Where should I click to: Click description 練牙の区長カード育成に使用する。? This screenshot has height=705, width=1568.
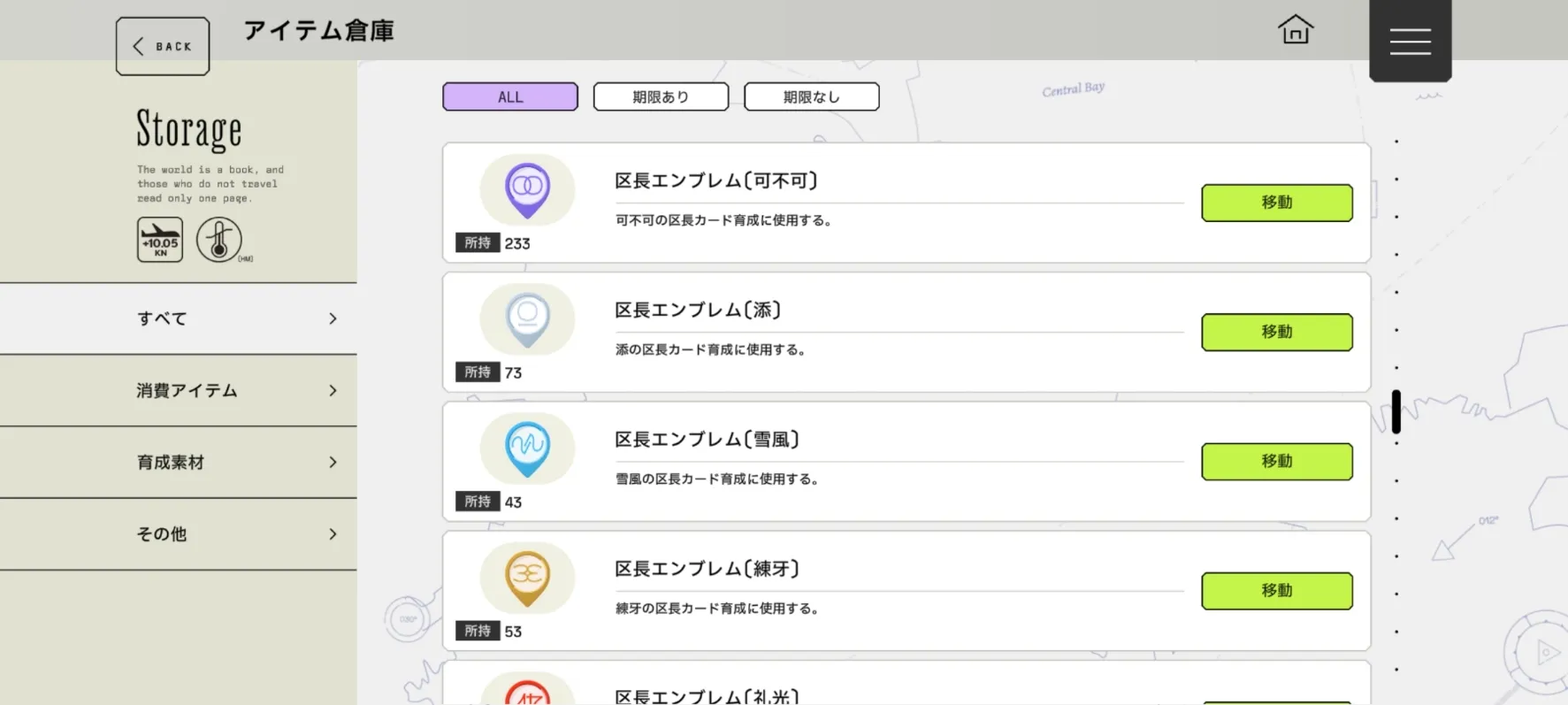[717, 608]
